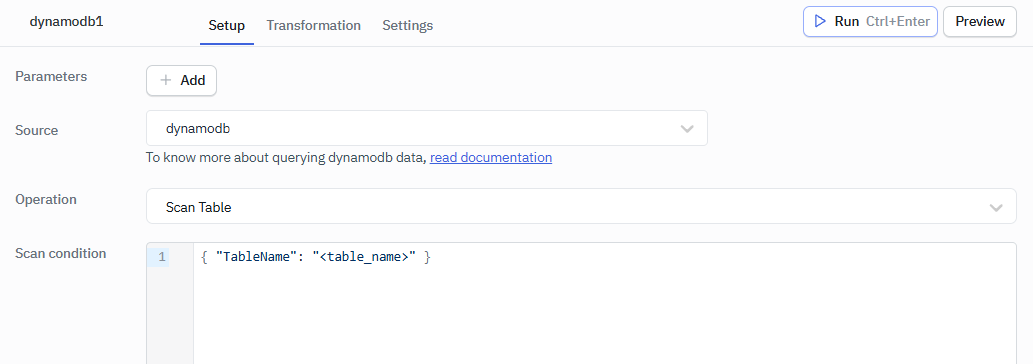Click the plus icon on Add button

[x=166, y=80]
